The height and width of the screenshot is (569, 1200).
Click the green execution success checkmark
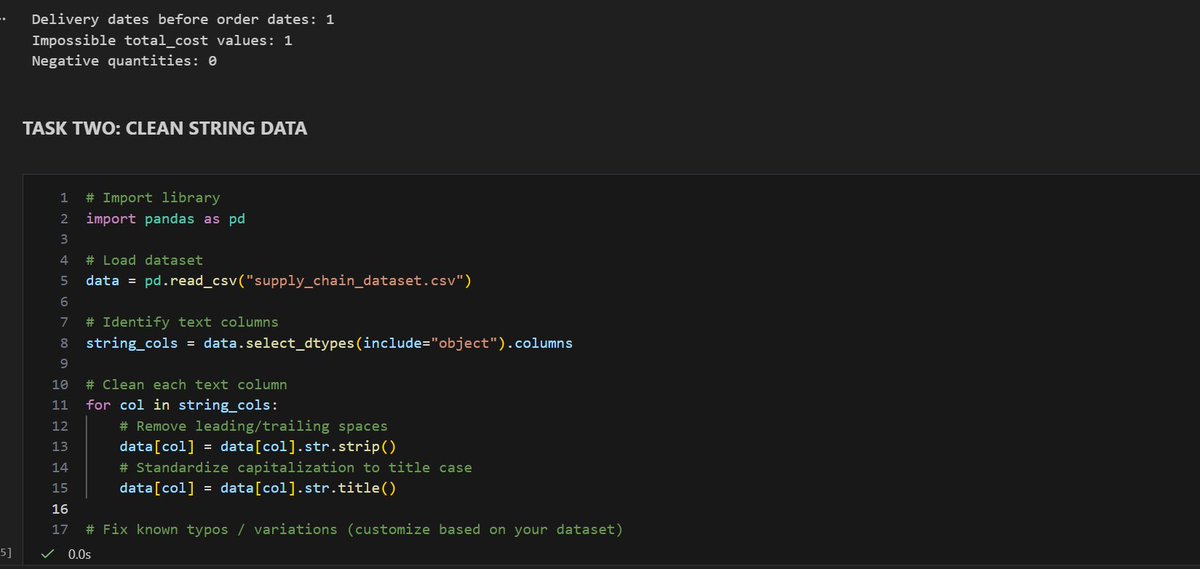click(46, 553)
